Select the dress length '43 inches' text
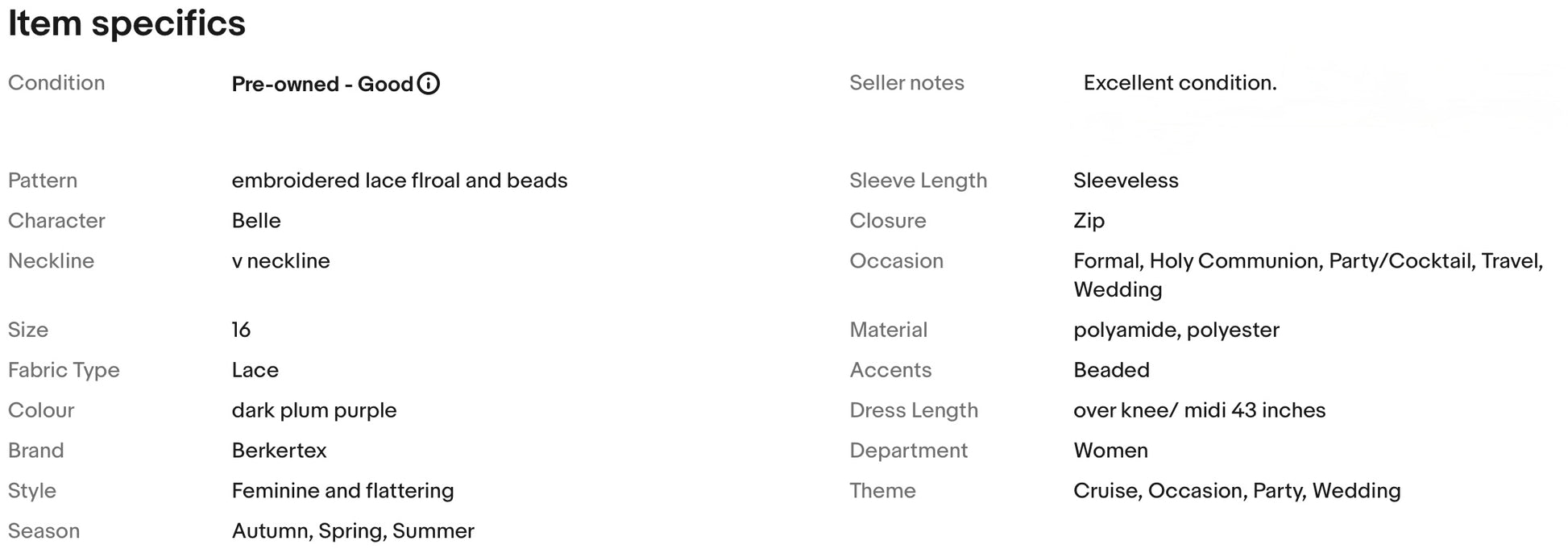 1279,410
